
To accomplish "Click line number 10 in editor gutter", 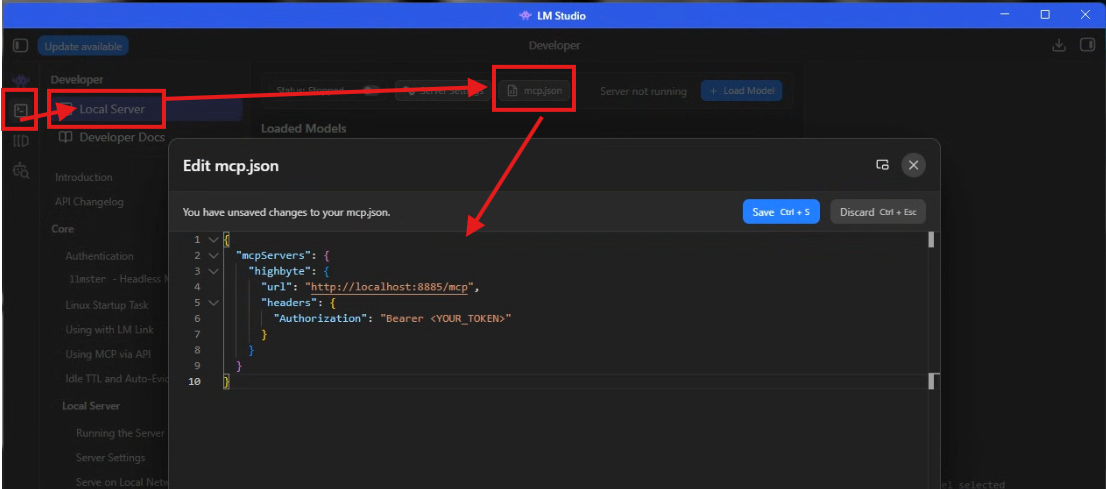I will coord(194,382).
